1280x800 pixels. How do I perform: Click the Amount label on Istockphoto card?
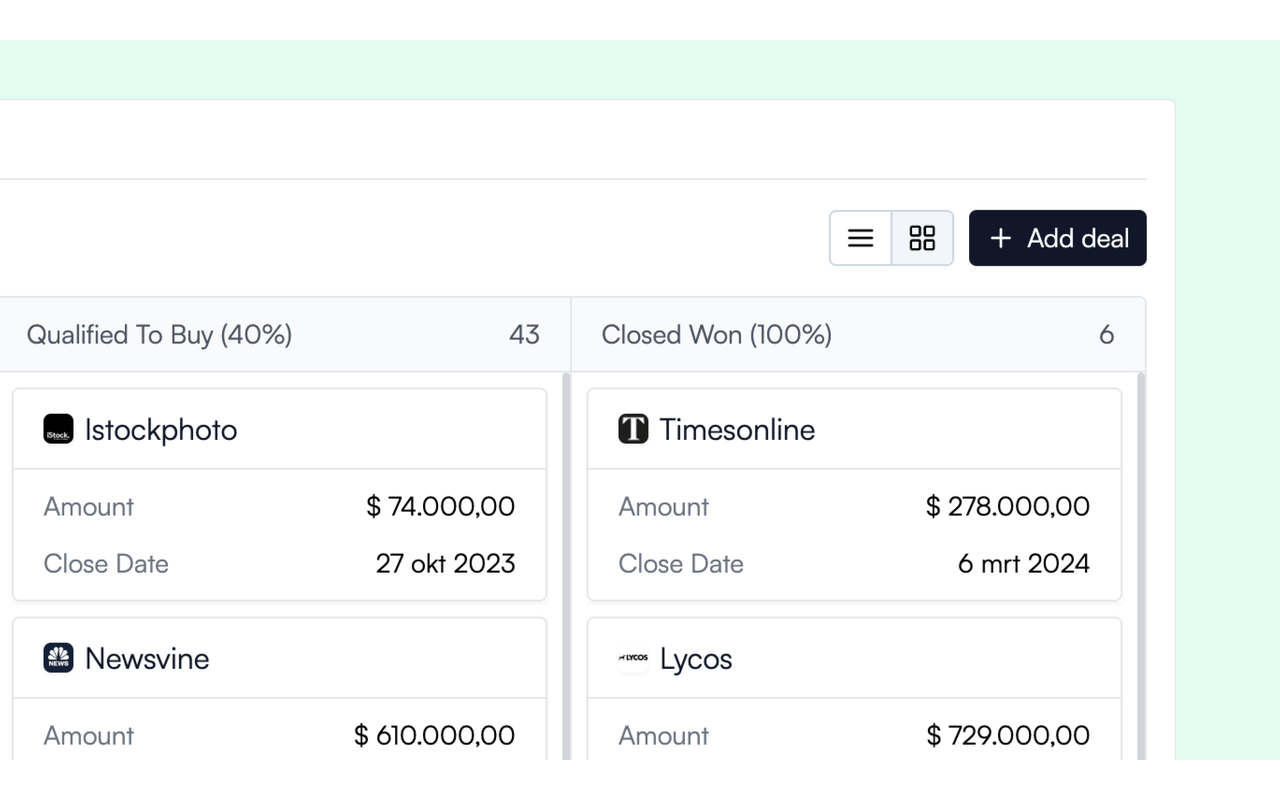[x=89, y=506]
